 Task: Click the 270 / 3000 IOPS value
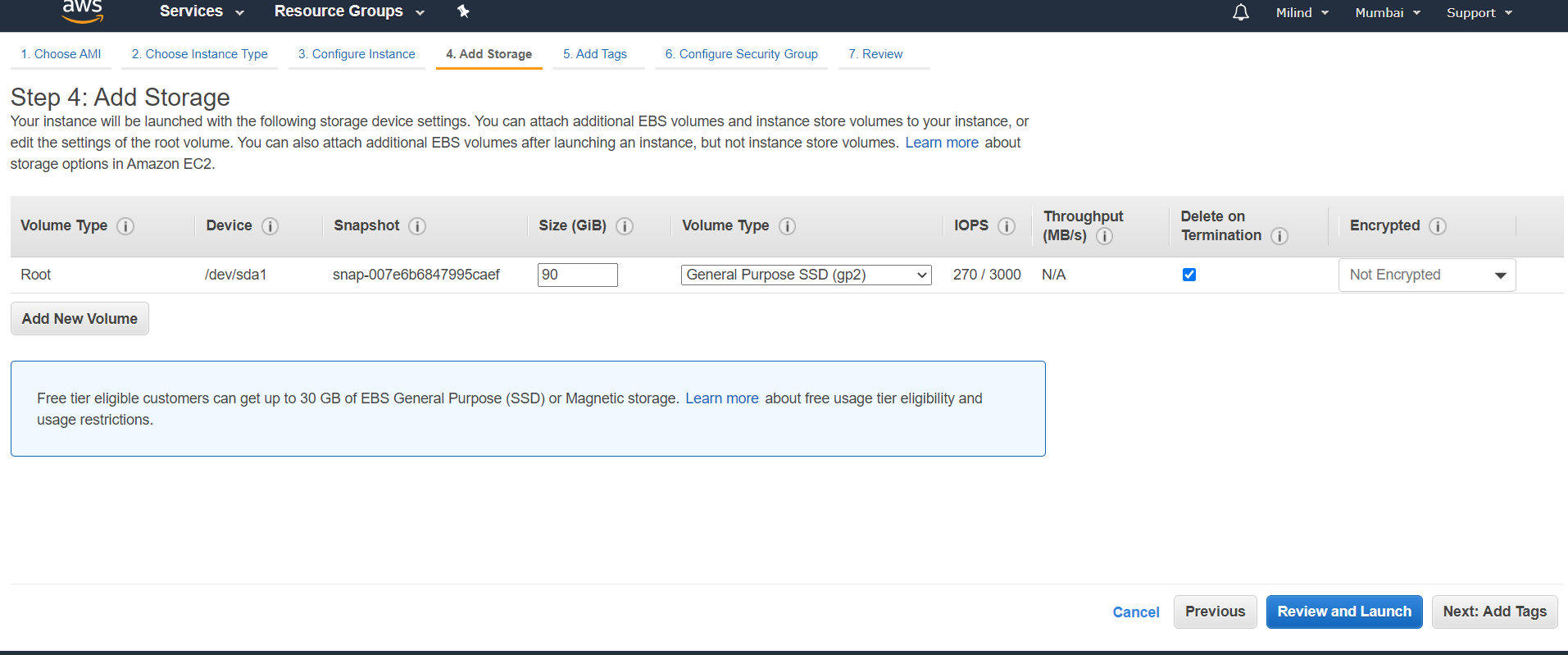coord(987,275)
